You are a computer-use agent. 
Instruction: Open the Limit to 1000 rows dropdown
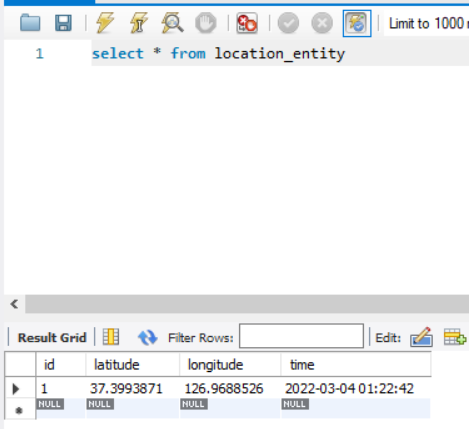426,23
